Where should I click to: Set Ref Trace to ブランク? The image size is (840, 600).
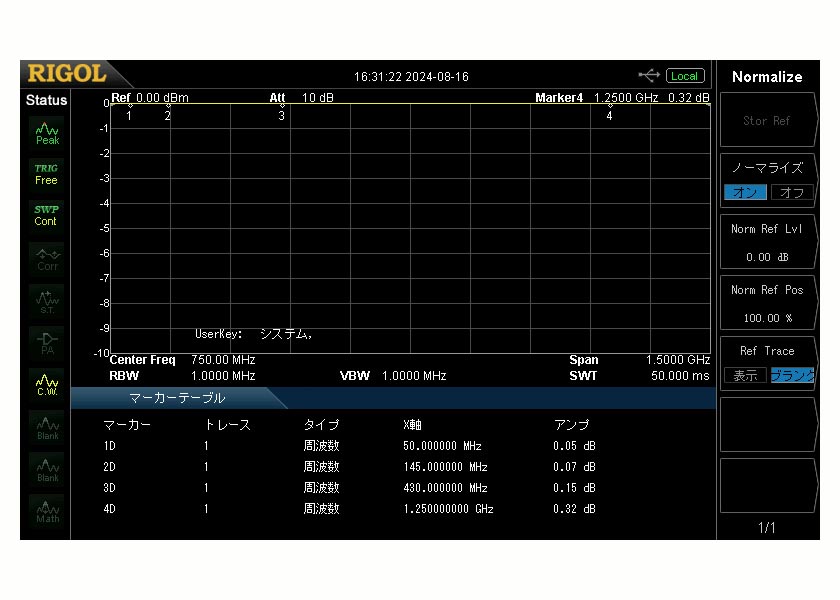click(x=792, y=376)
